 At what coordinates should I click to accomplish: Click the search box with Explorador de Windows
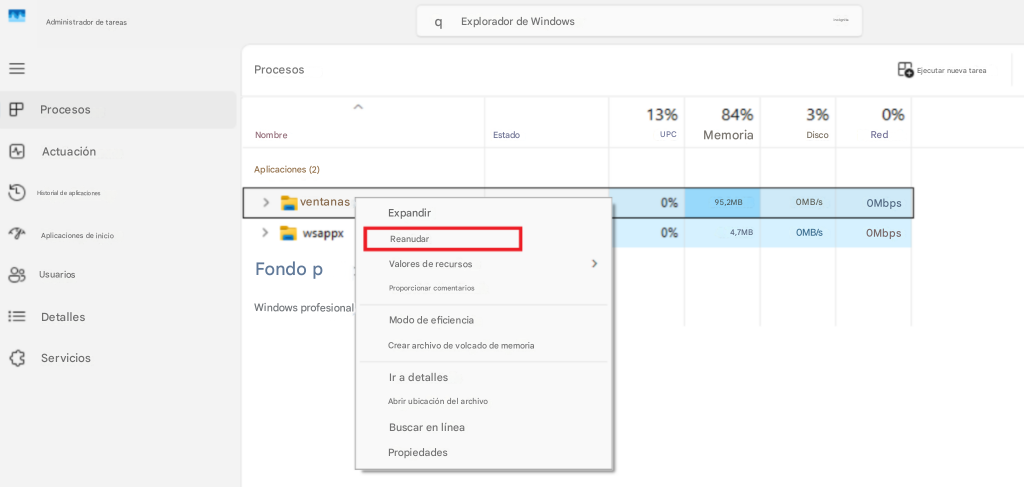639,22
